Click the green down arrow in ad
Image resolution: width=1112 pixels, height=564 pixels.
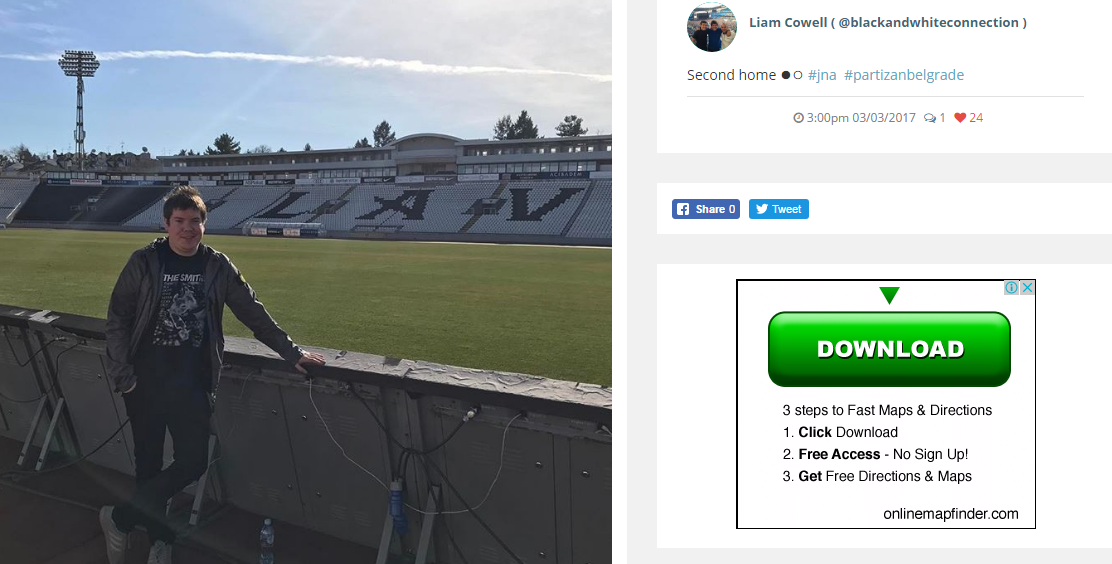(889, 296)
